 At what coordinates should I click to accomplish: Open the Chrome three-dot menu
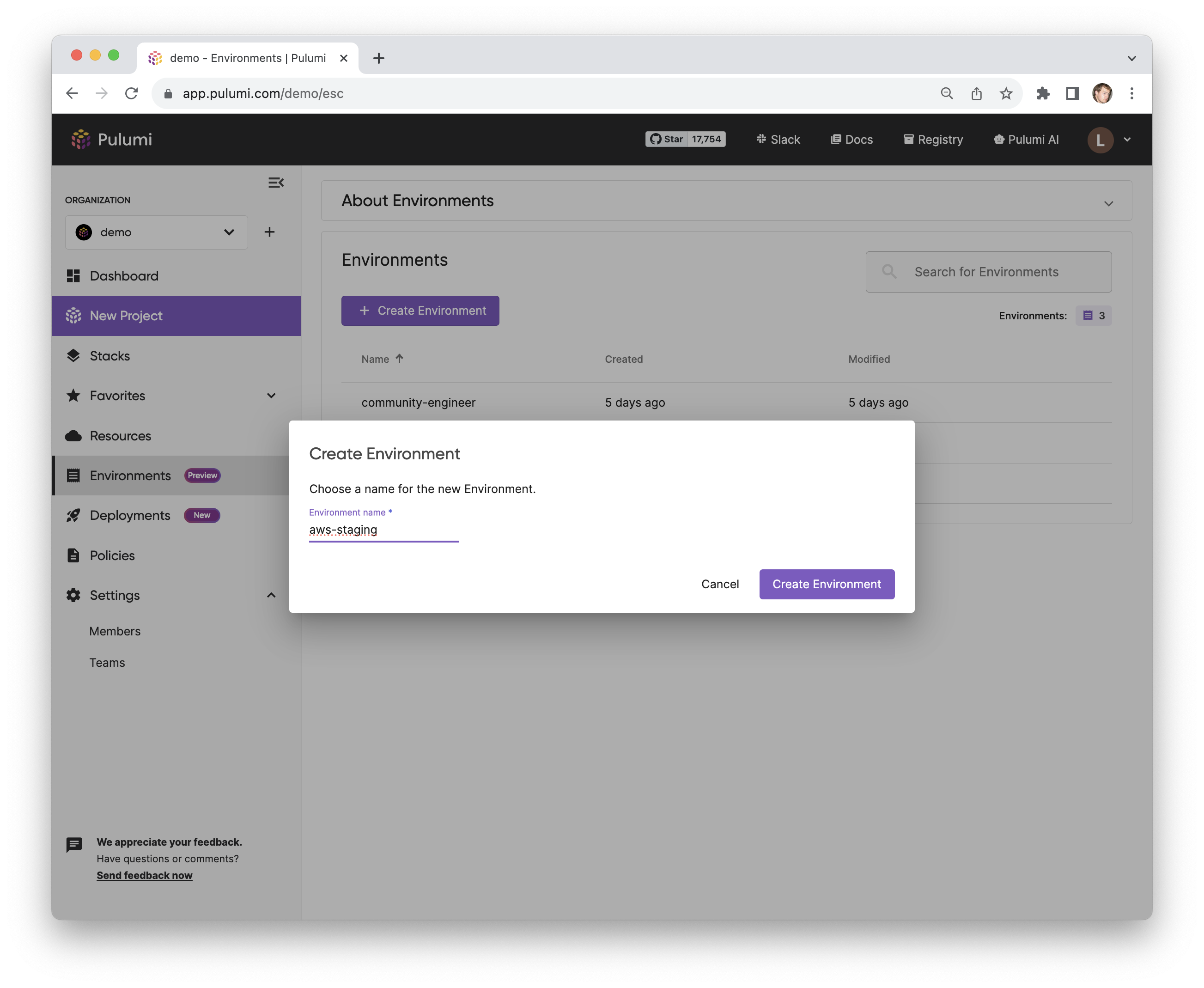[1132, 93]
